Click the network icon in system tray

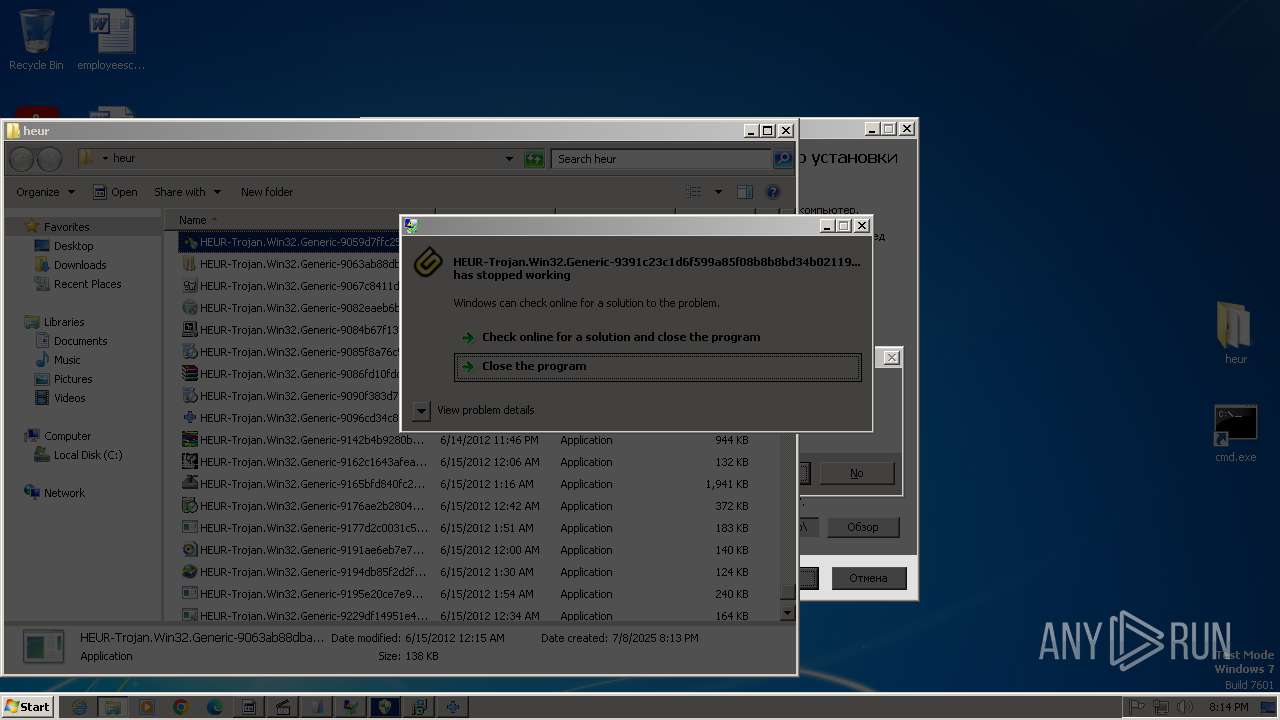pos(1161,707)
